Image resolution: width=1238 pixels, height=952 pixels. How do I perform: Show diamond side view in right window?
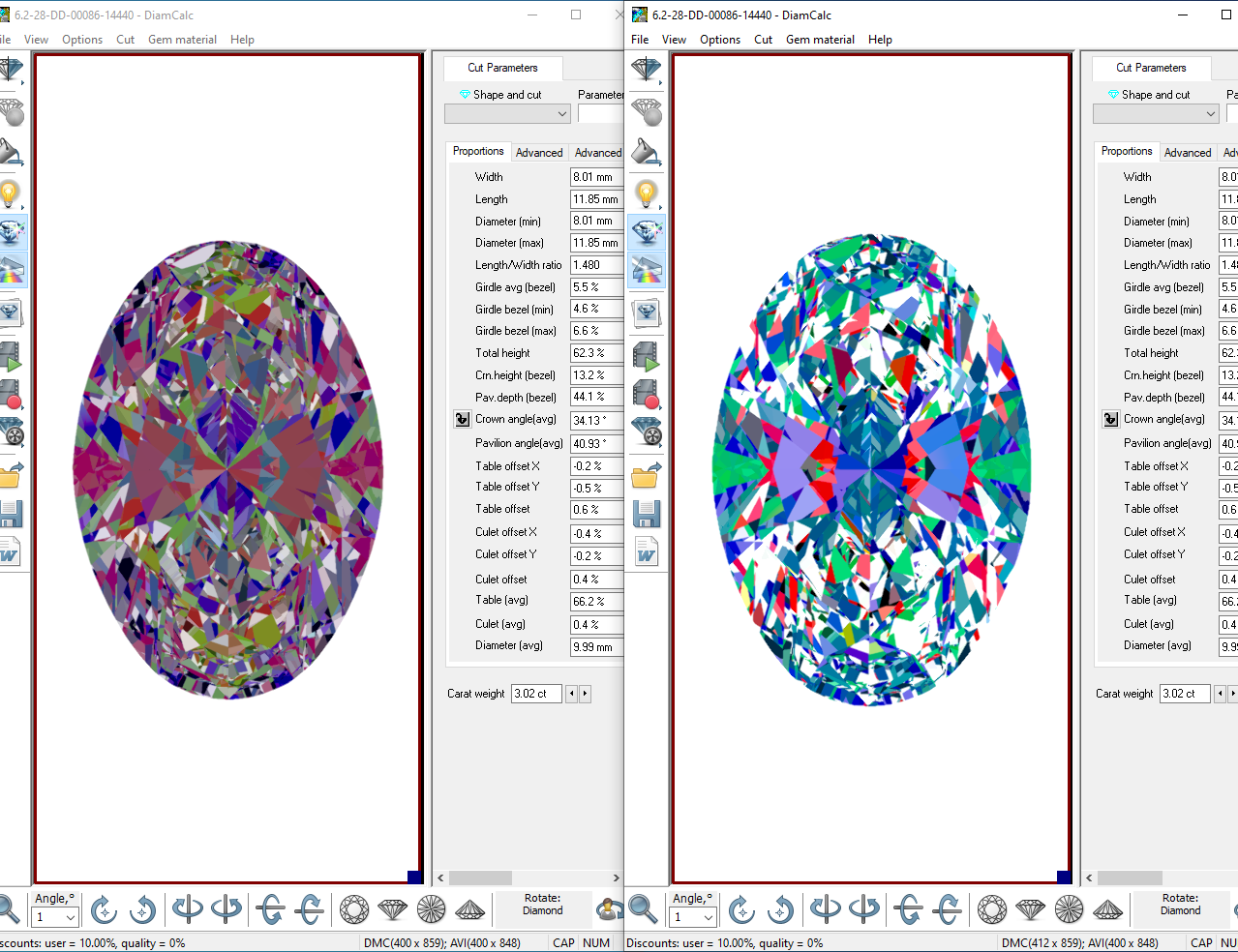tap(1030, 909)
